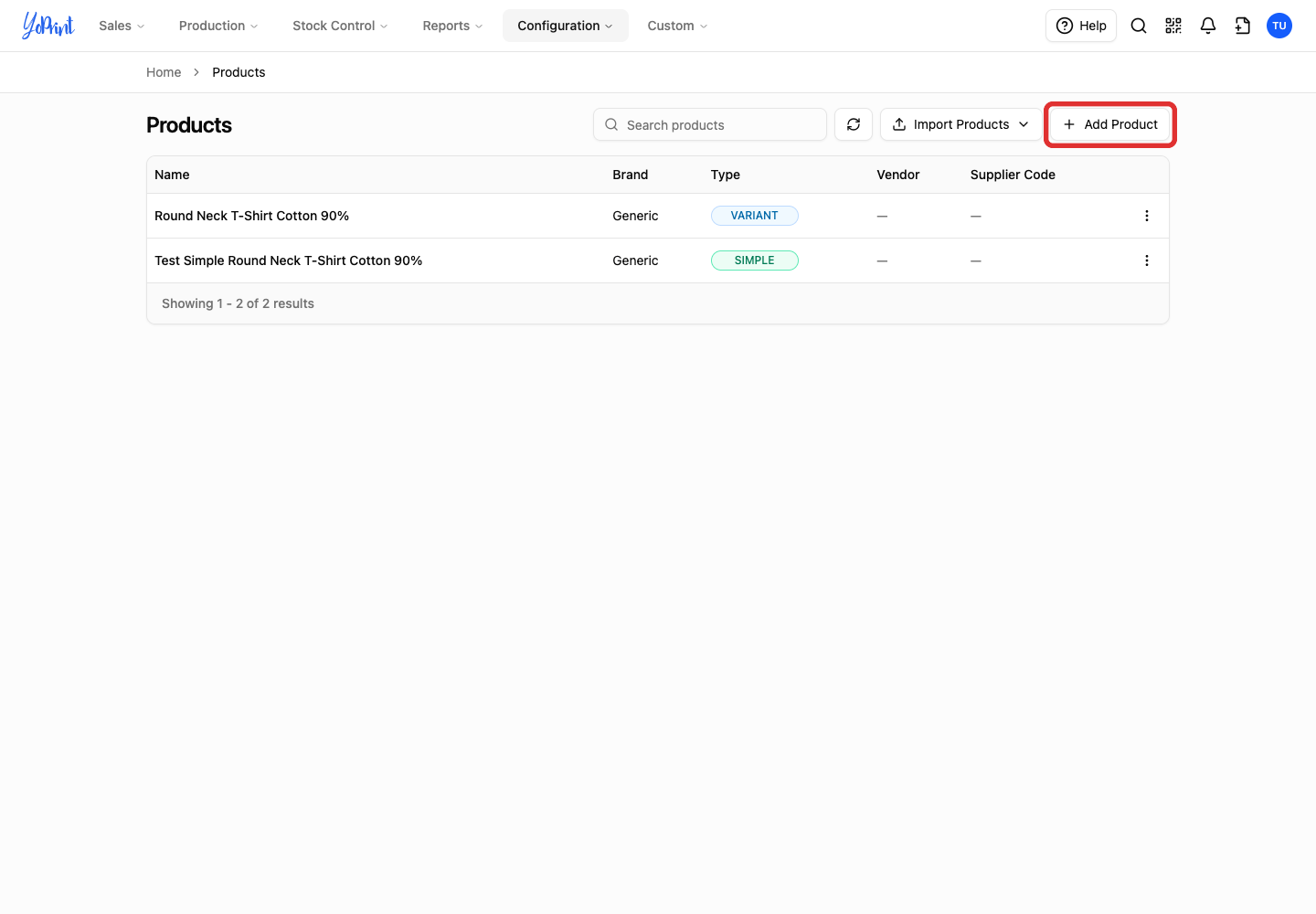Open the global search magnifier icon

coord(1139,26)
